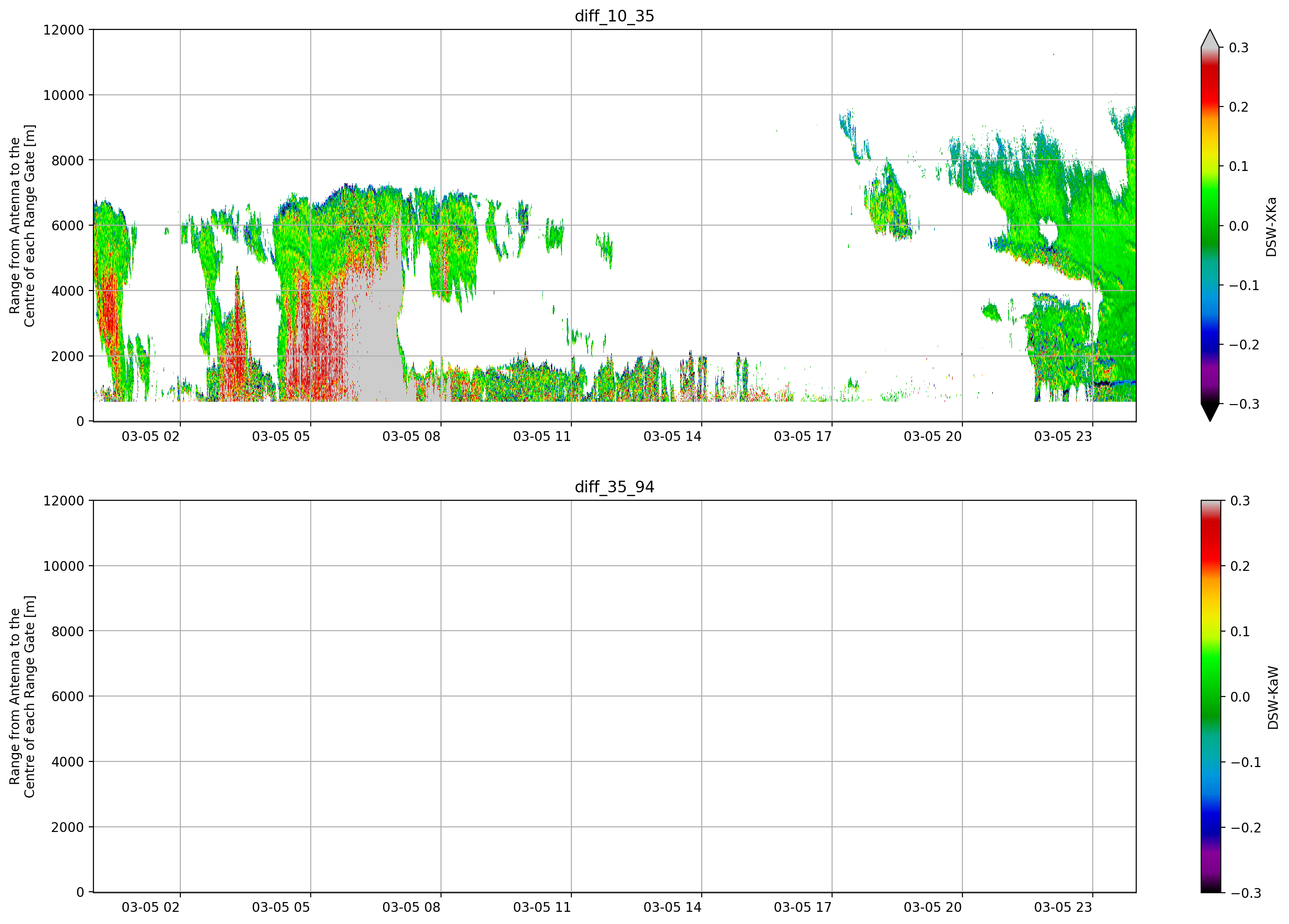This screenshot has width=1289, height=924.
Task: Click the DSW-KaW colorbar label
Action: (1273, 697)
